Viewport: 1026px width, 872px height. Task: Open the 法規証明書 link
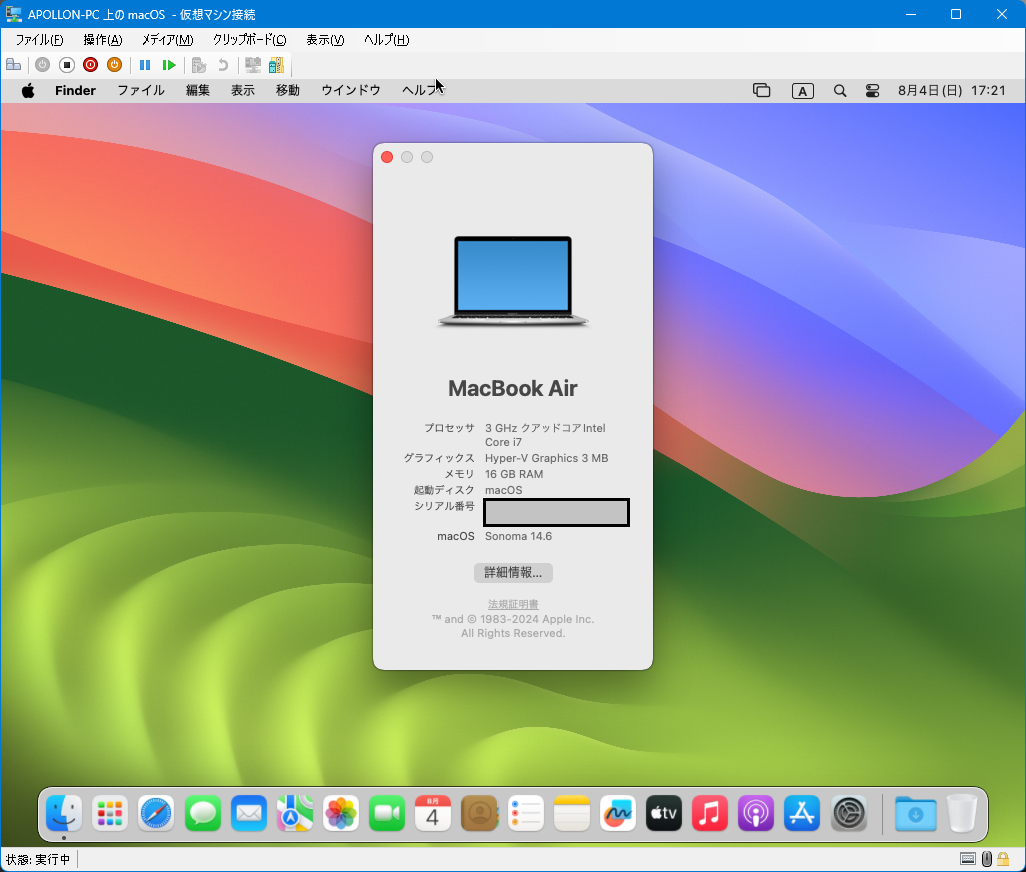pyautogui.click(x=513, y=604)
